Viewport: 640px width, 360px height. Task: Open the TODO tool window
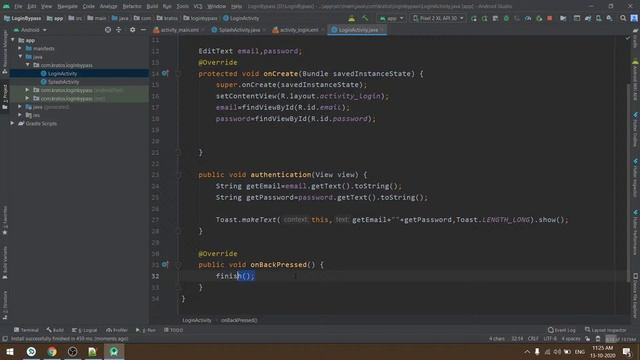(174, 330)
